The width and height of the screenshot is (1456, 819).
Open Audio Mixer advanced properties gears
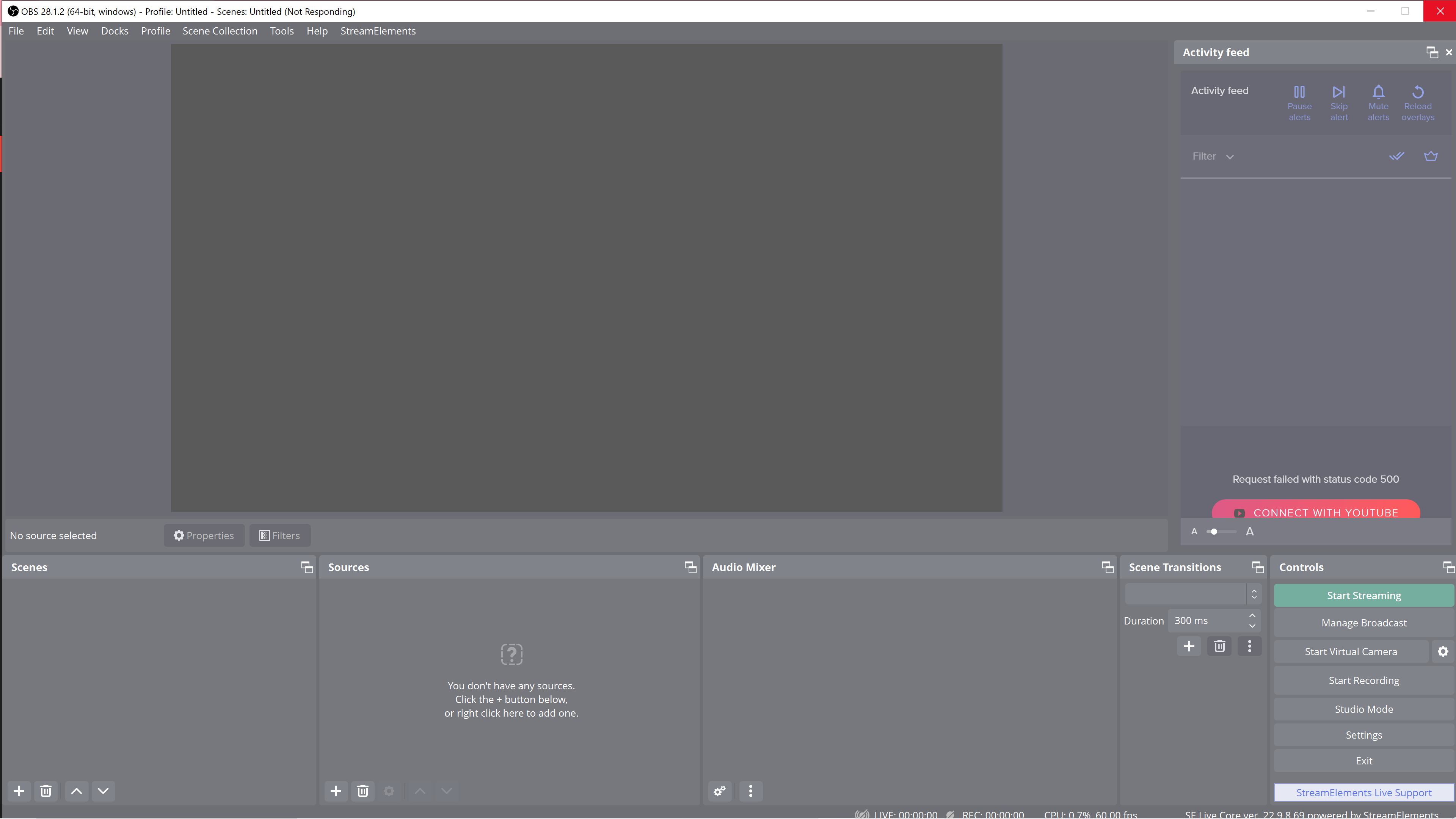[720, 791]
